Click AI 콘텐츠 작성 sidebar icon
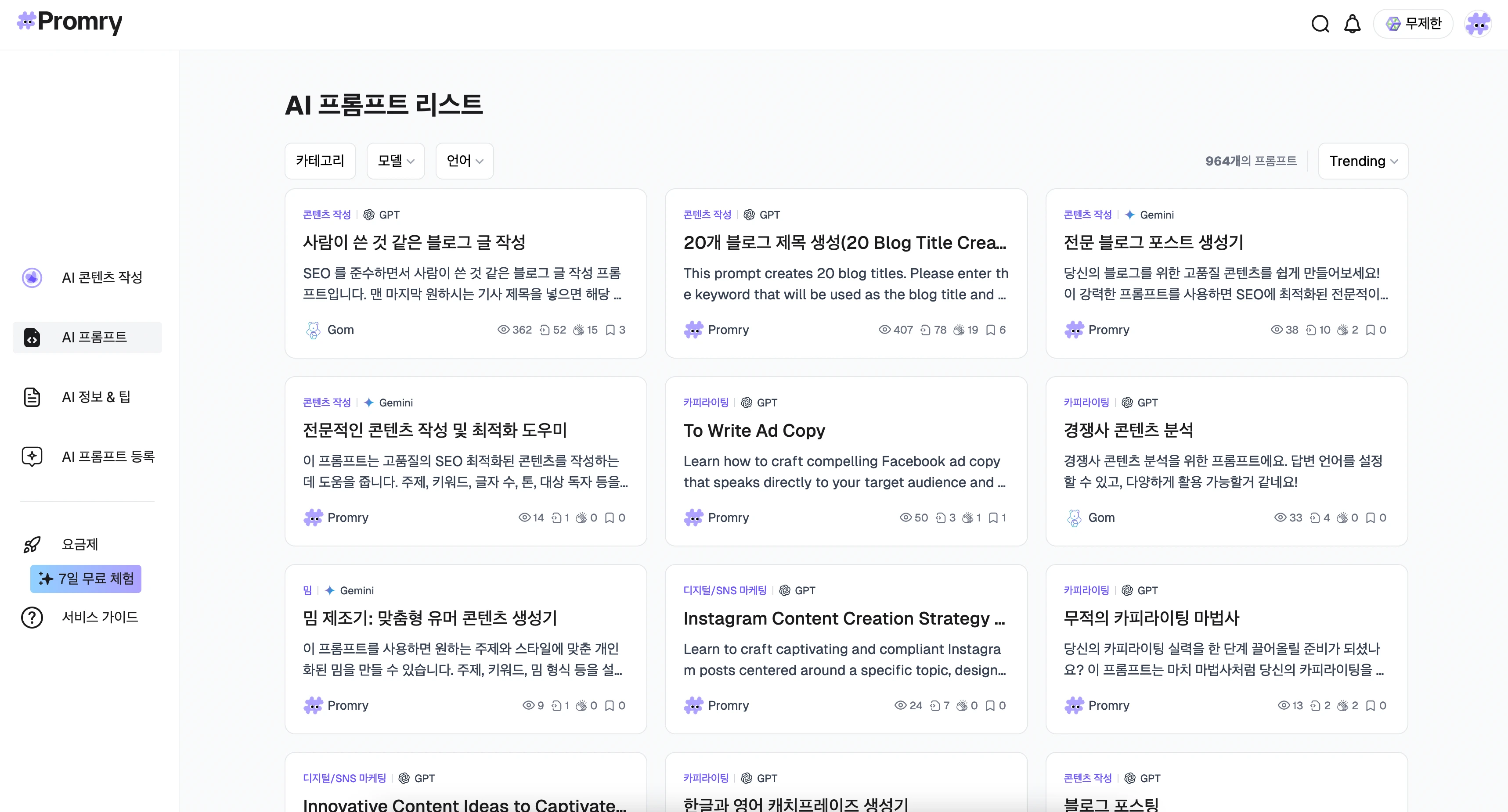Screen dimensions: 1508x812 click(x=32, y=277)
